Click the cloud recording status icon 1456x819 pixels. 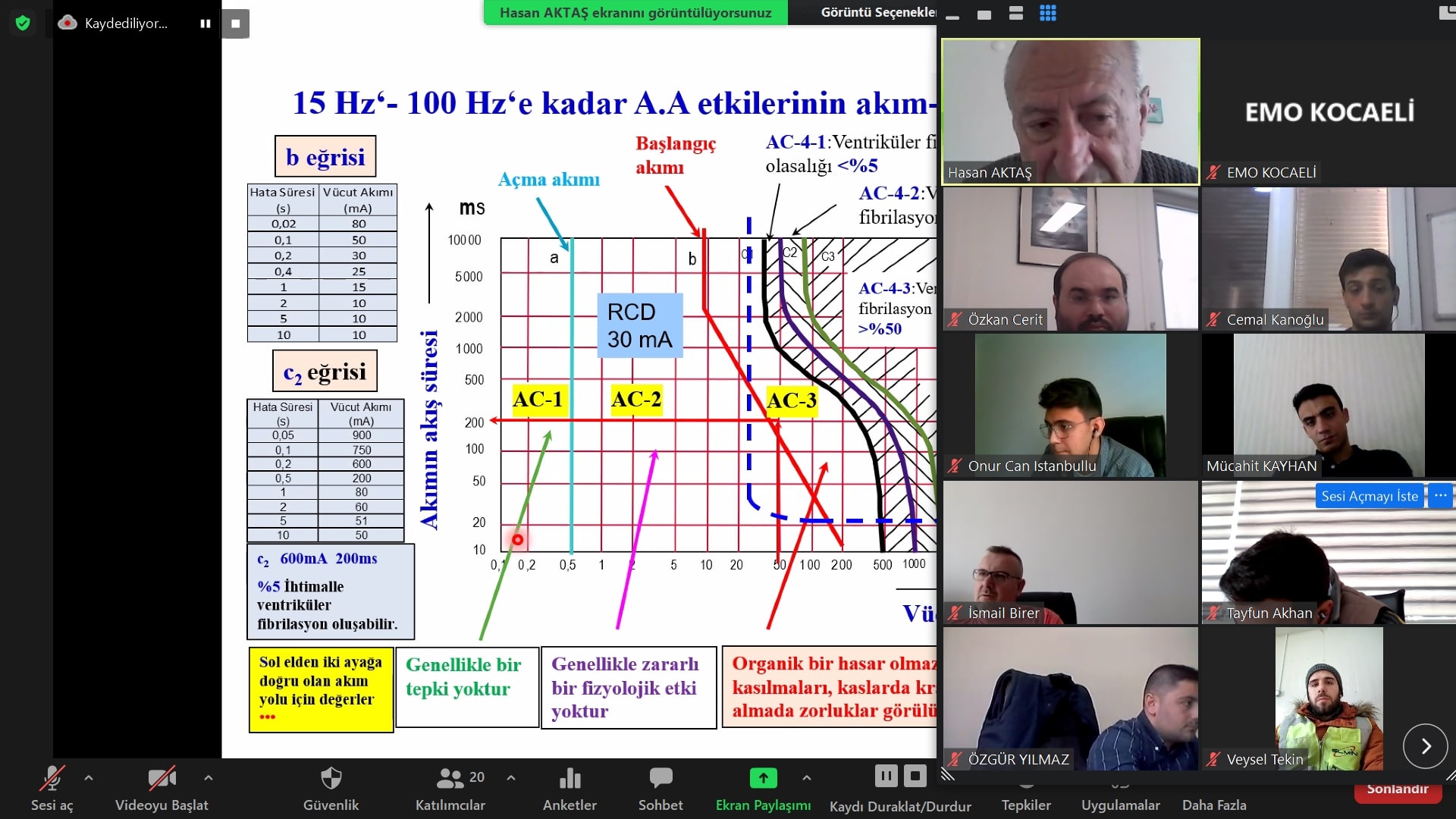67,23
